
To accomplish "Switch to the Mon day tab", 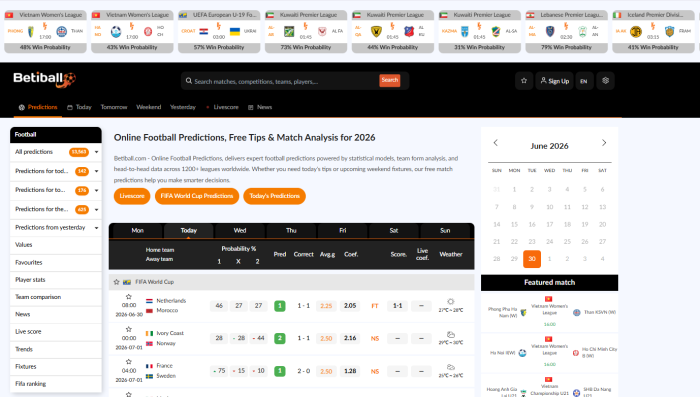I will 138,230.
